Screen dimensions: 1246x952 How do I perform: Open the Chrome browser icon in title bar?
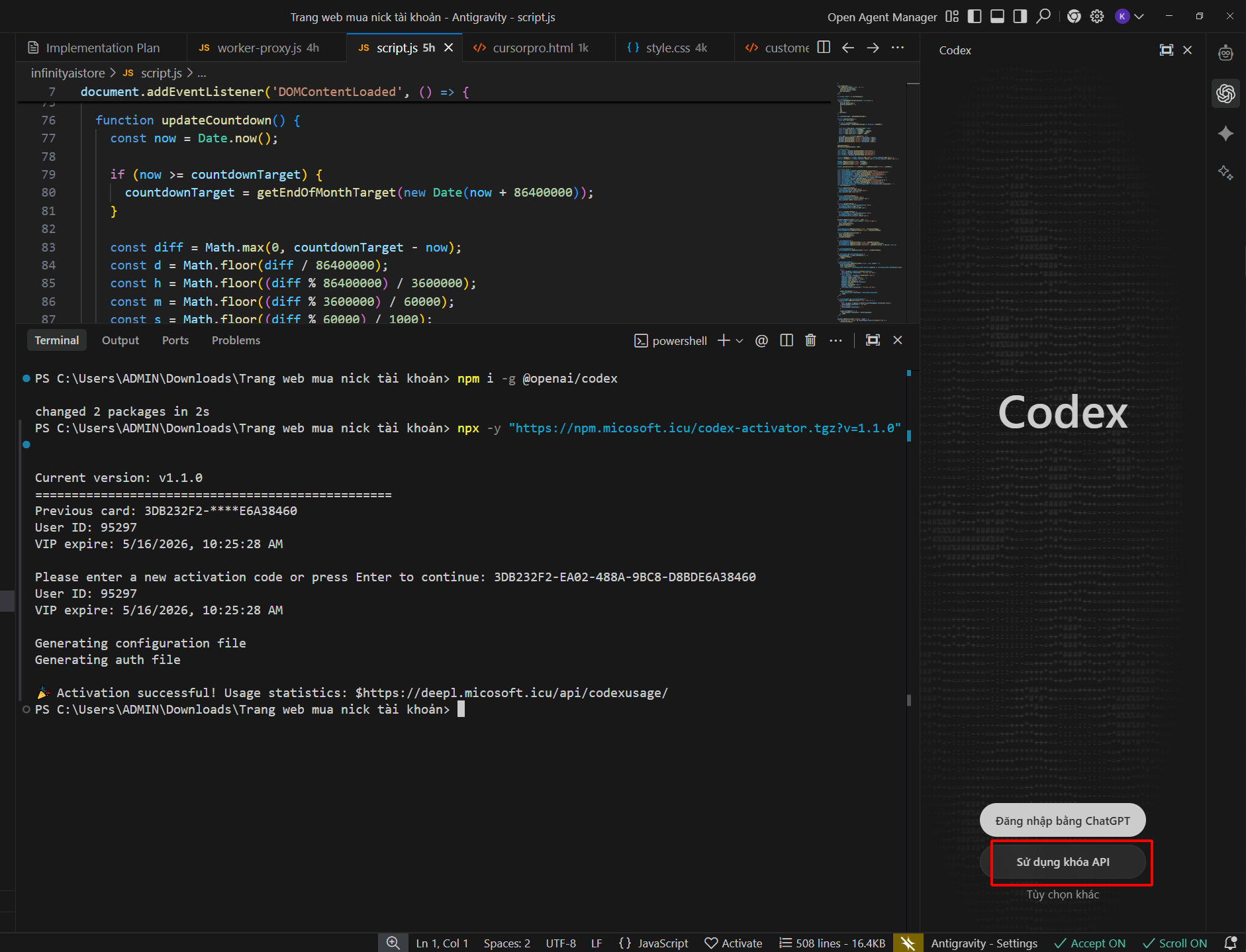click(1074, 17)
